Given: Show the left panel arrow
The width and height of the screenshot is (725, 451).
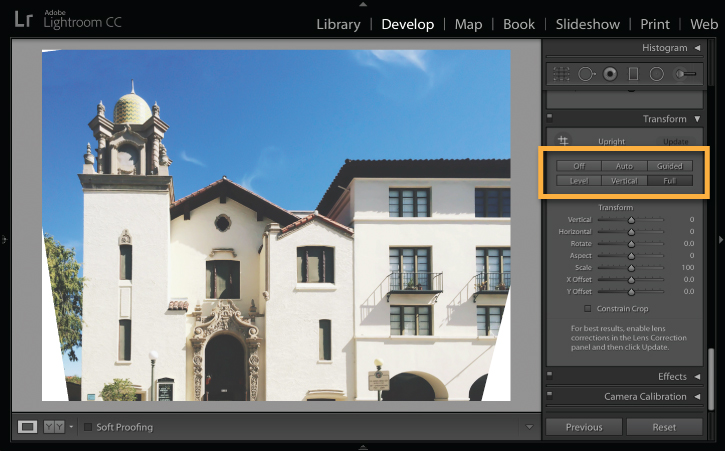Looking at the screenshot, I should pos(4,240).
